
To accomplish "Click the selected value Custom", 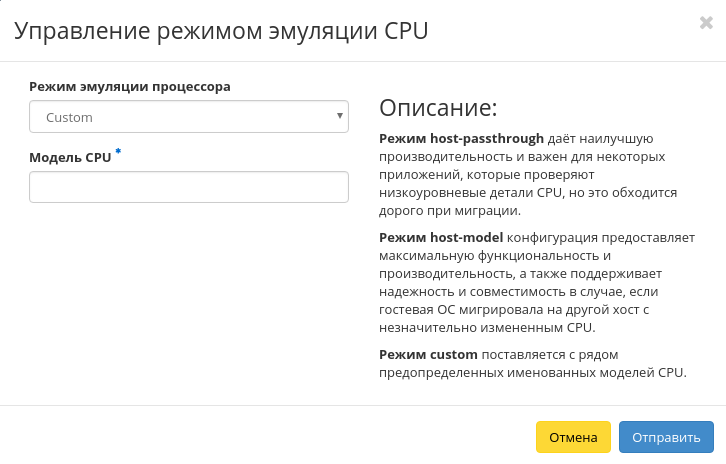I will coord(70,117).
